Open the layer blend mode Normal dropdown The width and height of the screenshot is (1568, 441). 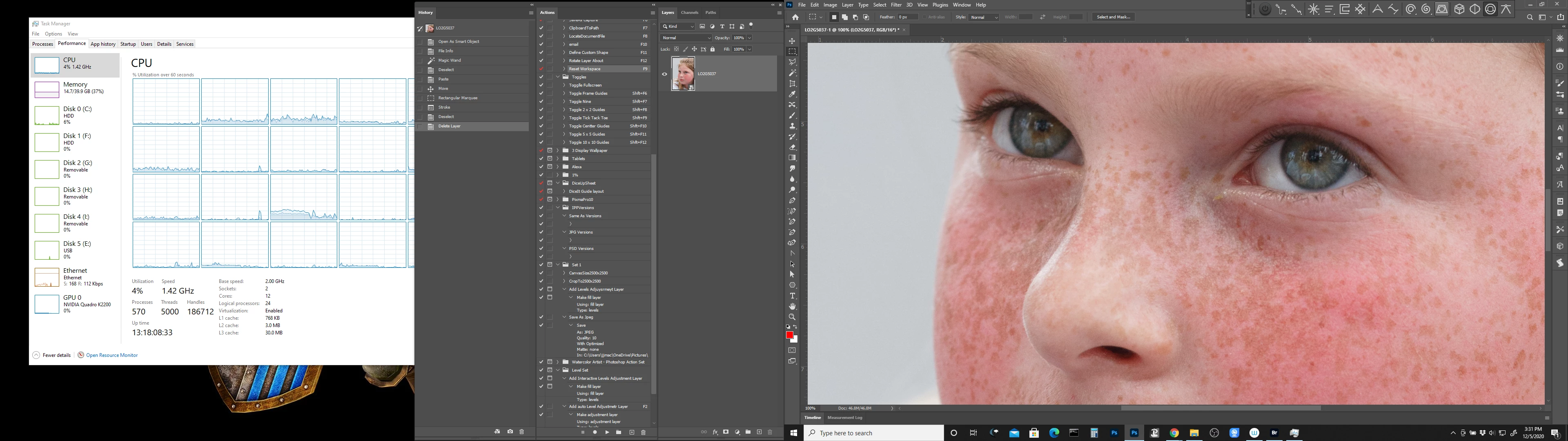[686, 38]
